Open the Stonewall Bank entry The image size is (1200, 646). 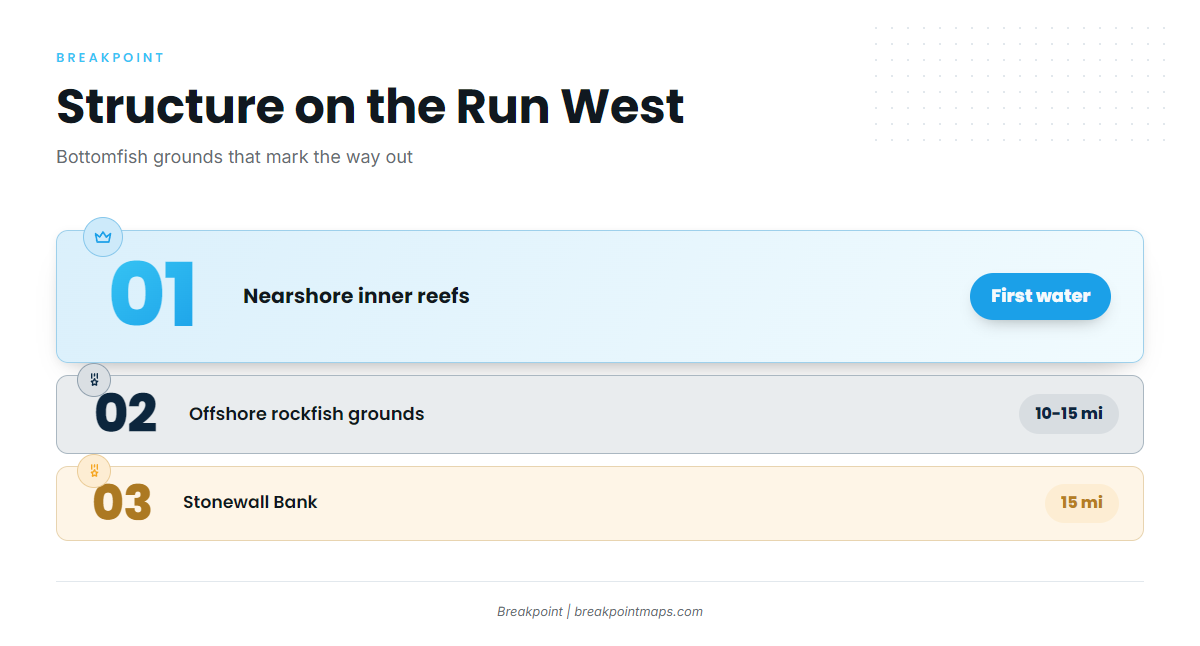point(250,502)
